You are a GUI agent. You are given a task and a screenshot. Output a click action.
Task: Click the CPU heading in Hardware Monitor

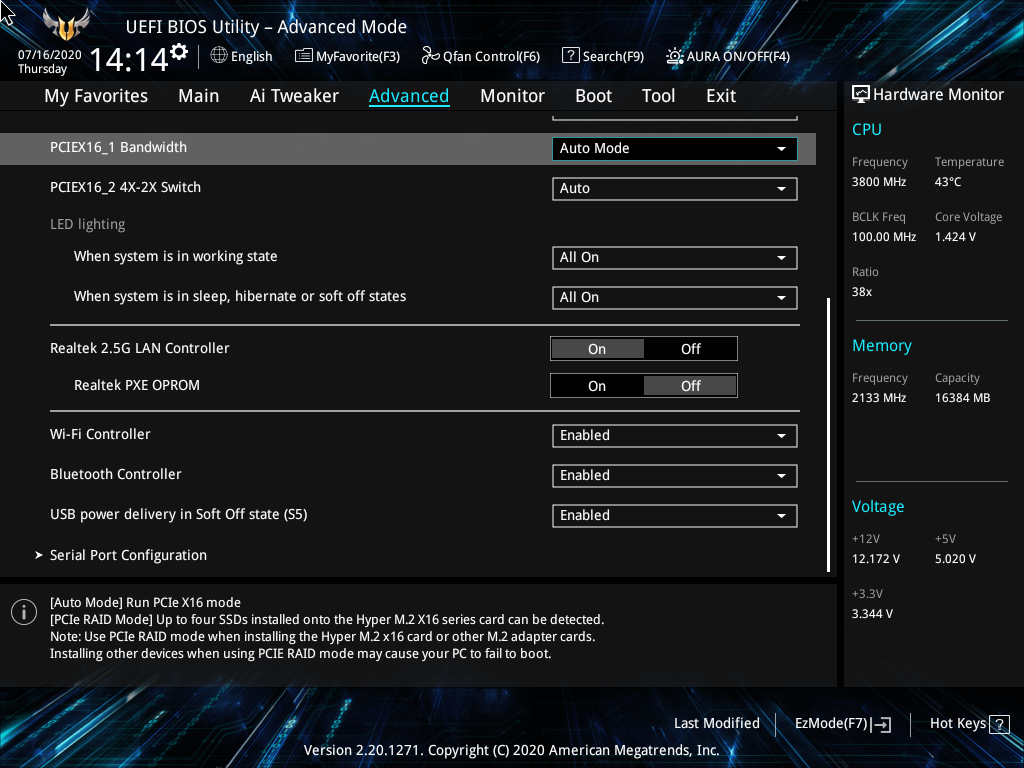point(867,129)
